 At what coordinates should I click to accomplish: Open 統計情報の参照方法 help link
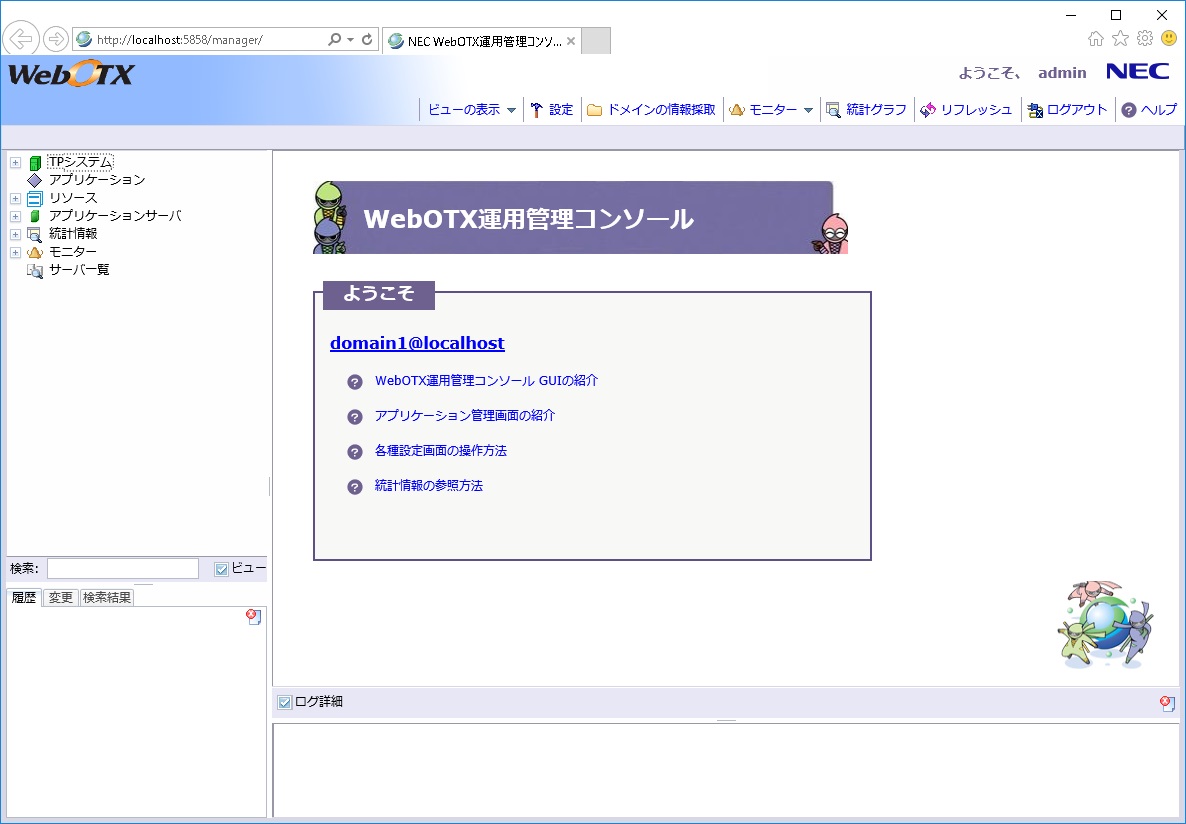428,486
